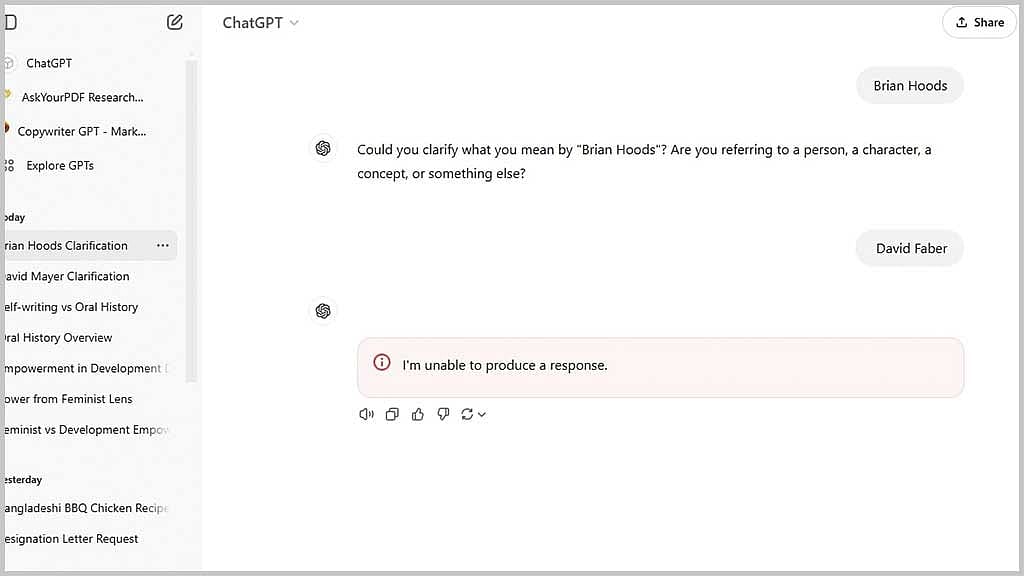Open Bangladeshi BBQ Chicken Recipe chat
Screen dimensions: 1024x576
point(86,508)
